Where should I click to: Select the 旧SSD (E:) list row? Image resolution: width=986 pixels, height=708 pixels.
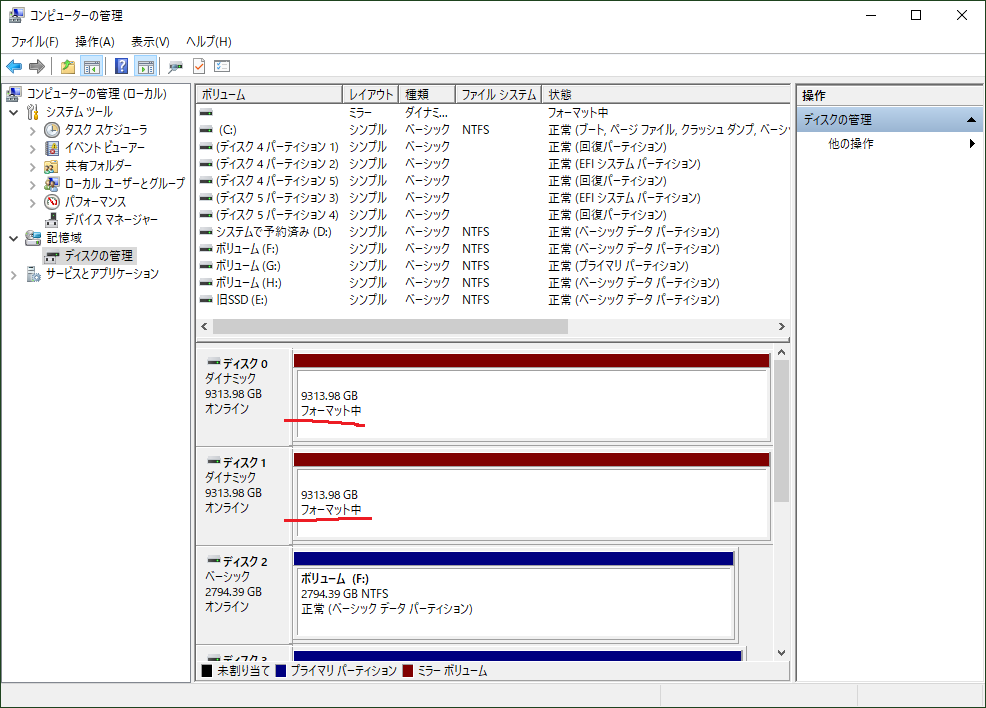(x=493, y=299)
